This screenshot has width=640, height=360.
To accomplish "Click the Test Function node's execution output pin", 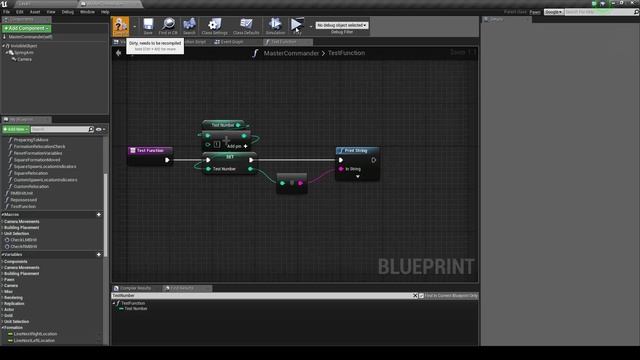I will (167, 160).
